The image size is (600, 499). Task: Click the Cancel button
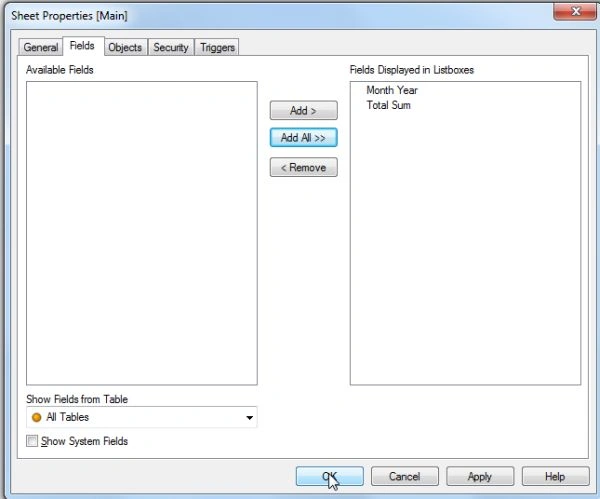click(x=404, y=476)
